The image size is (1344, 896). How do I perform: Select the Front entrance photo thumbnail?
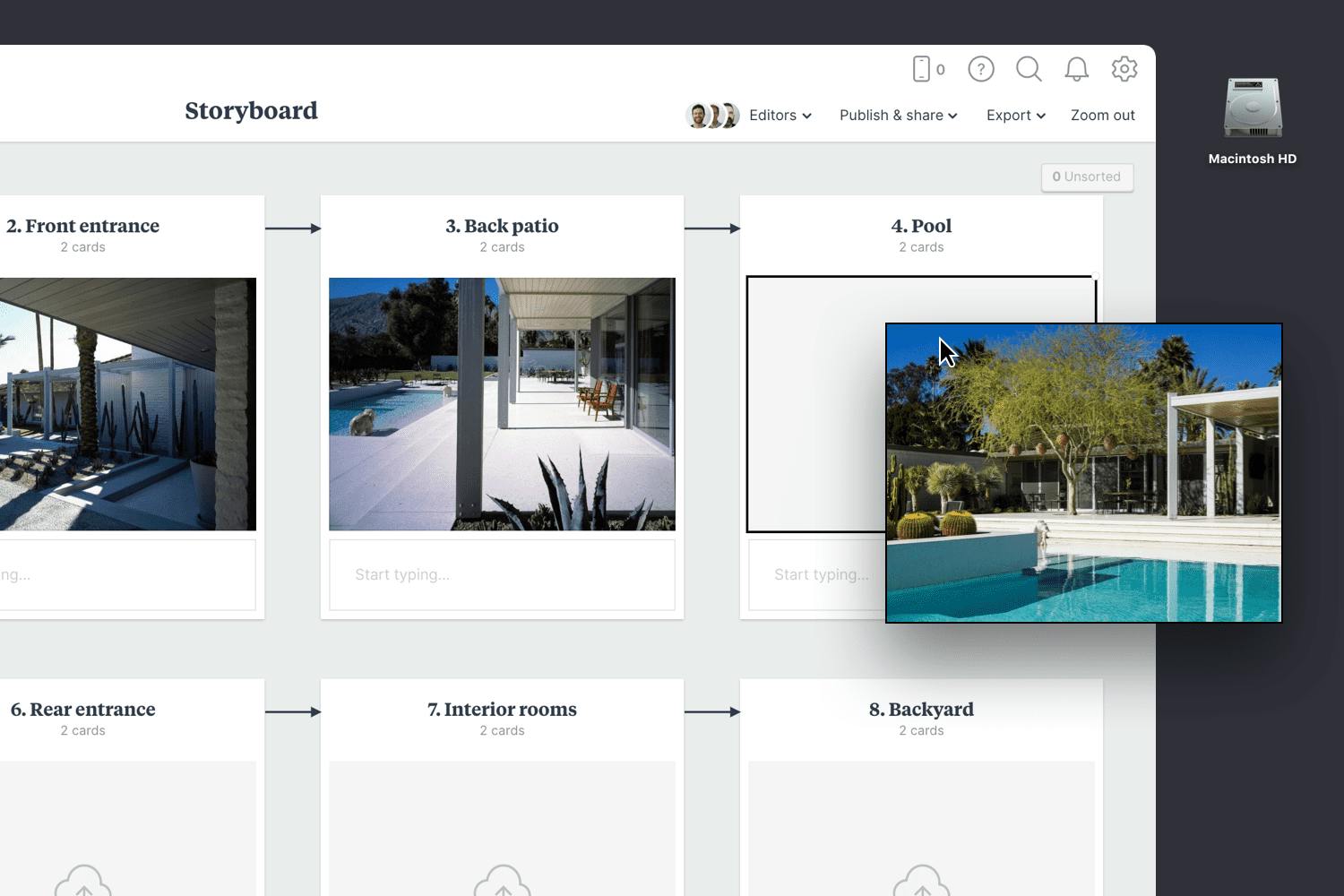128,403
